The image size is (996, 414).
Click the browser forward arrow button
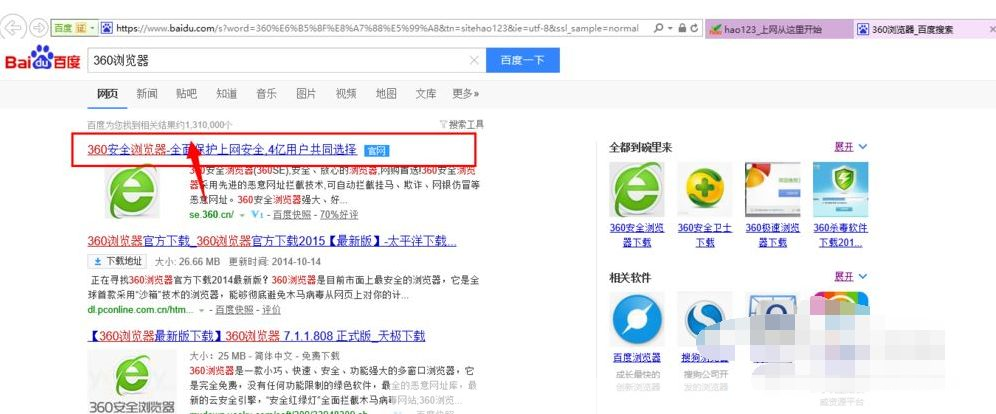click(x=37, y=27)
